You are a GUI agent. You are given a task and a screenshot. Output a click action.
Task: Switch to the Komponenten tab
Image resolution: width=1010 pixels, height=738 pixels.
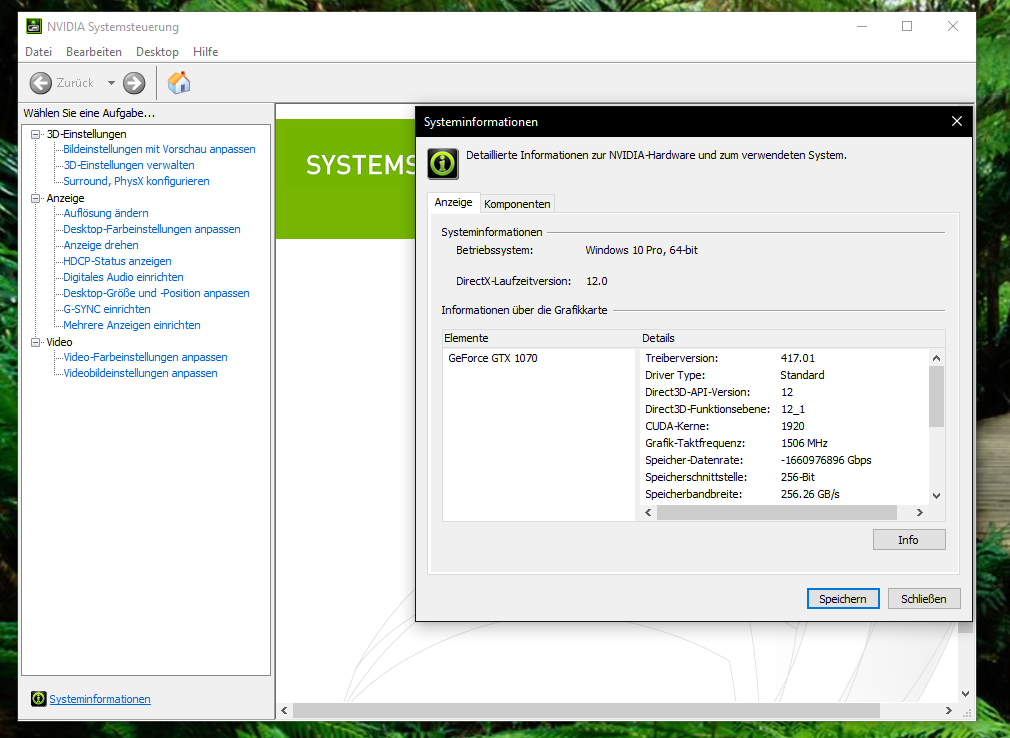click(517, 204)
